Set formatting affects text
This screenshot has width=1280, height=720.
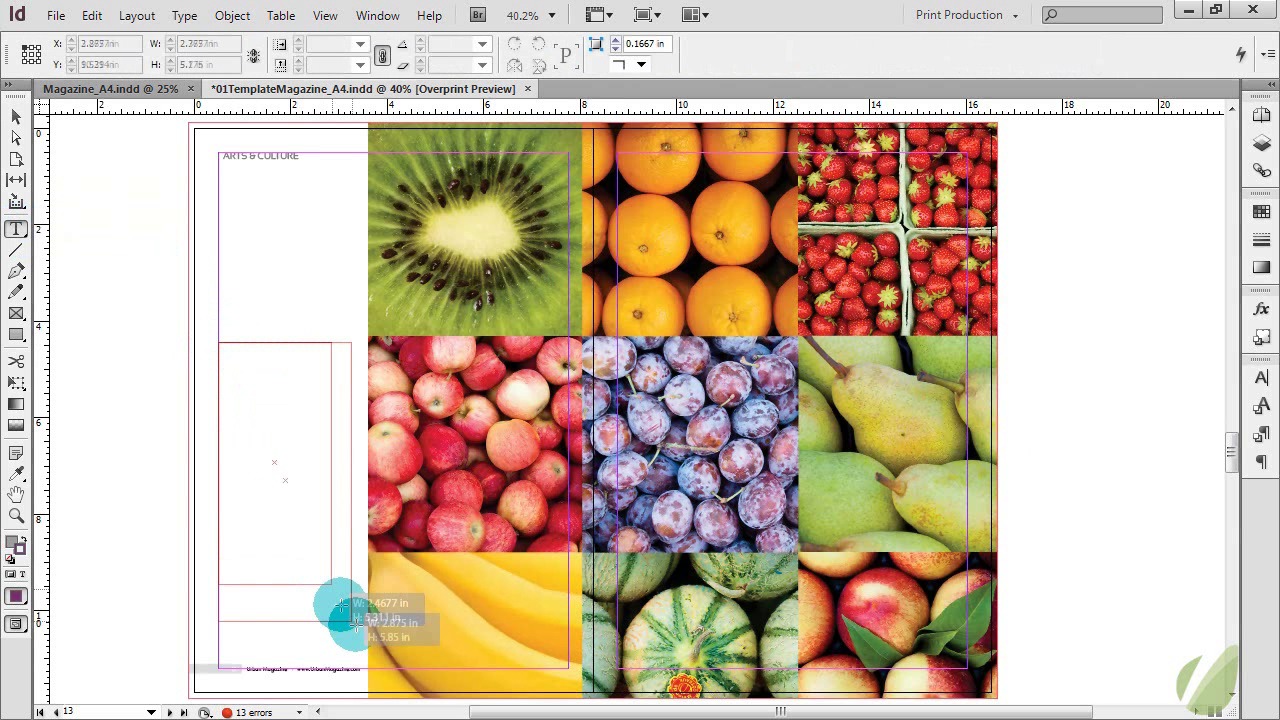click(22, 574)
